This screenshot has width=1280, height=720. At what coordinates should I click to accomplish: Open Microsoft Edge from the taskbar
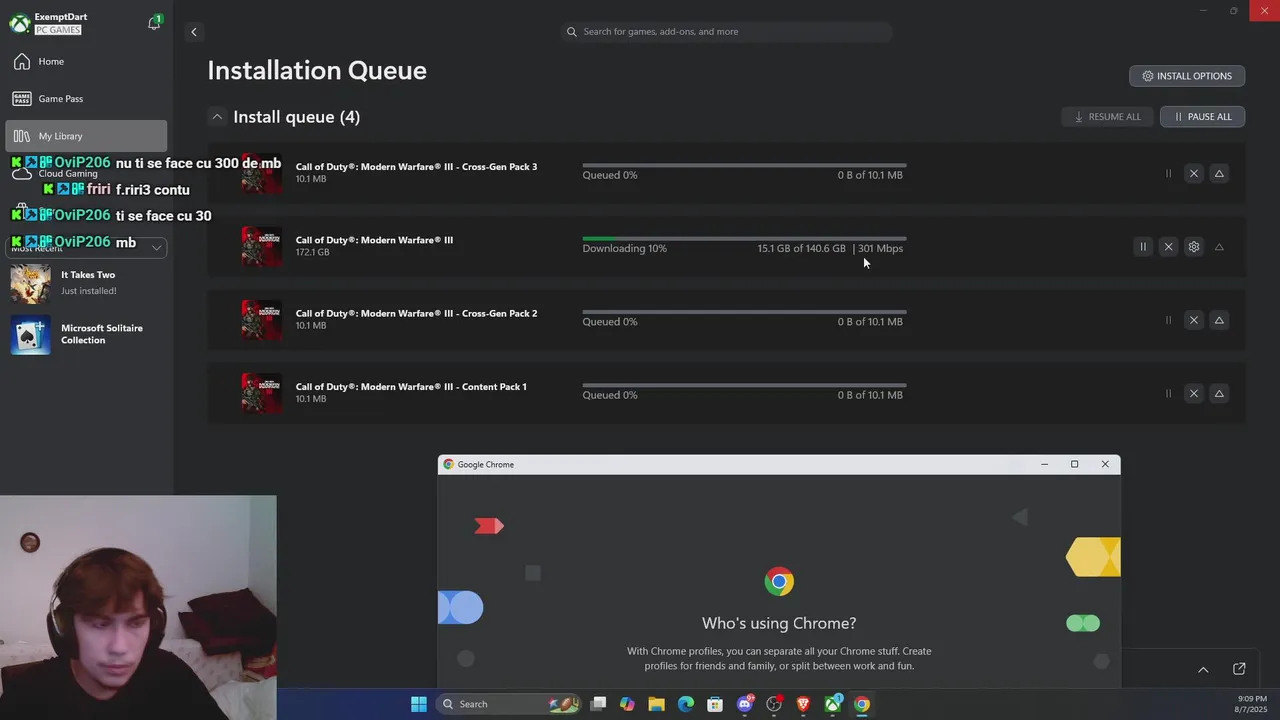pyautogui.click(x=686, y=704)
